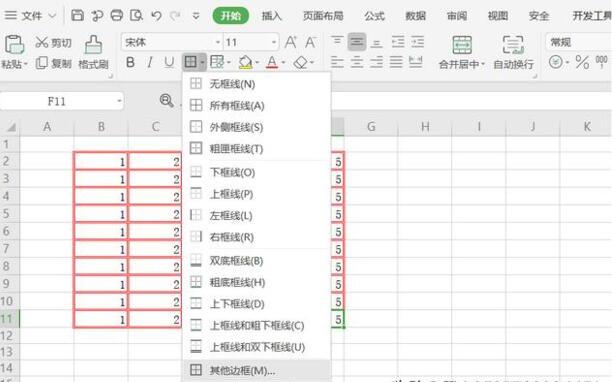Click increase indent icon
This screenshot has width=612, height=382.
[417, 41]
